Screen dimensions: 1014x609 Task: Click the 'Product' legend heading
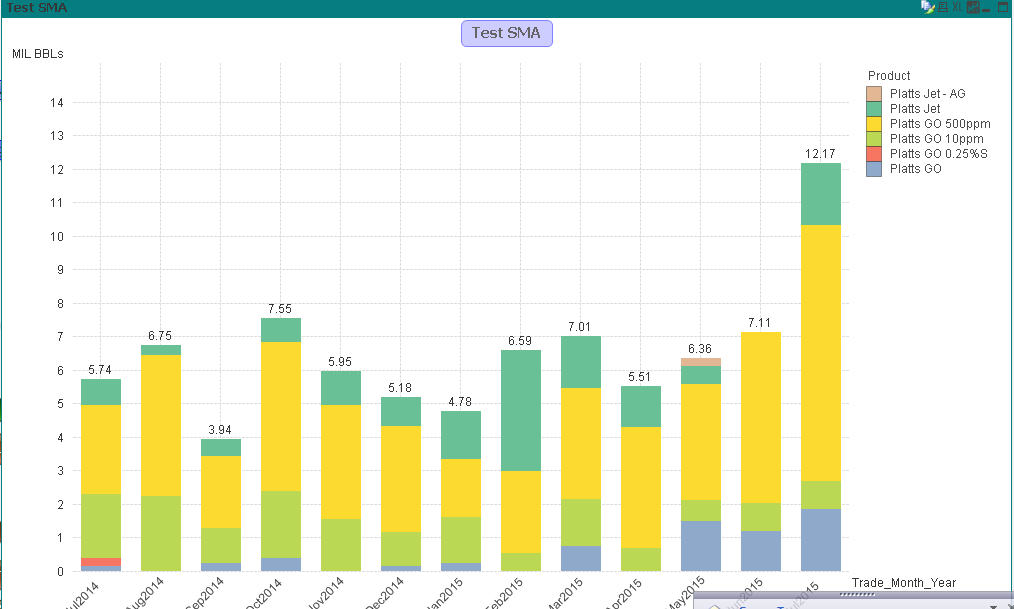(889, 76)
